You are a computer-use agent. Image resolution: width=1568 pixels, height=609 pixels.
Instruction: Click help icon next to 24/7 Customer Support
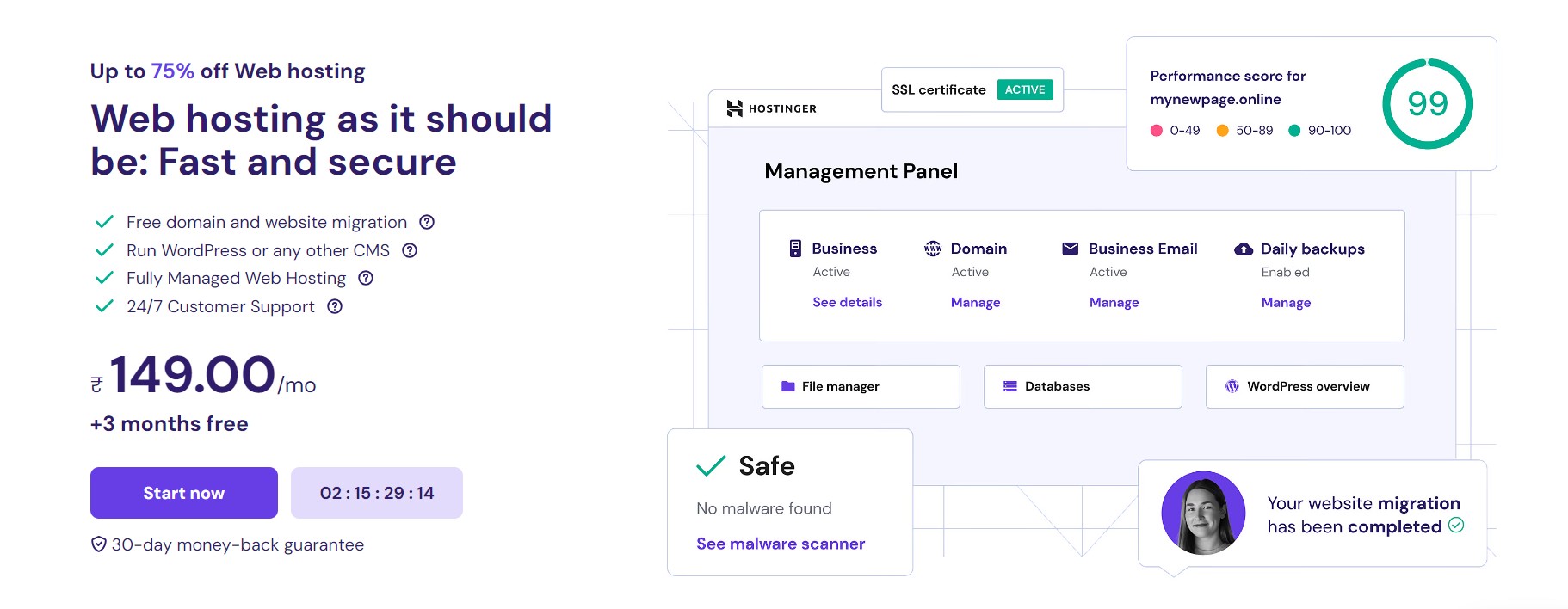click(335, 306)
